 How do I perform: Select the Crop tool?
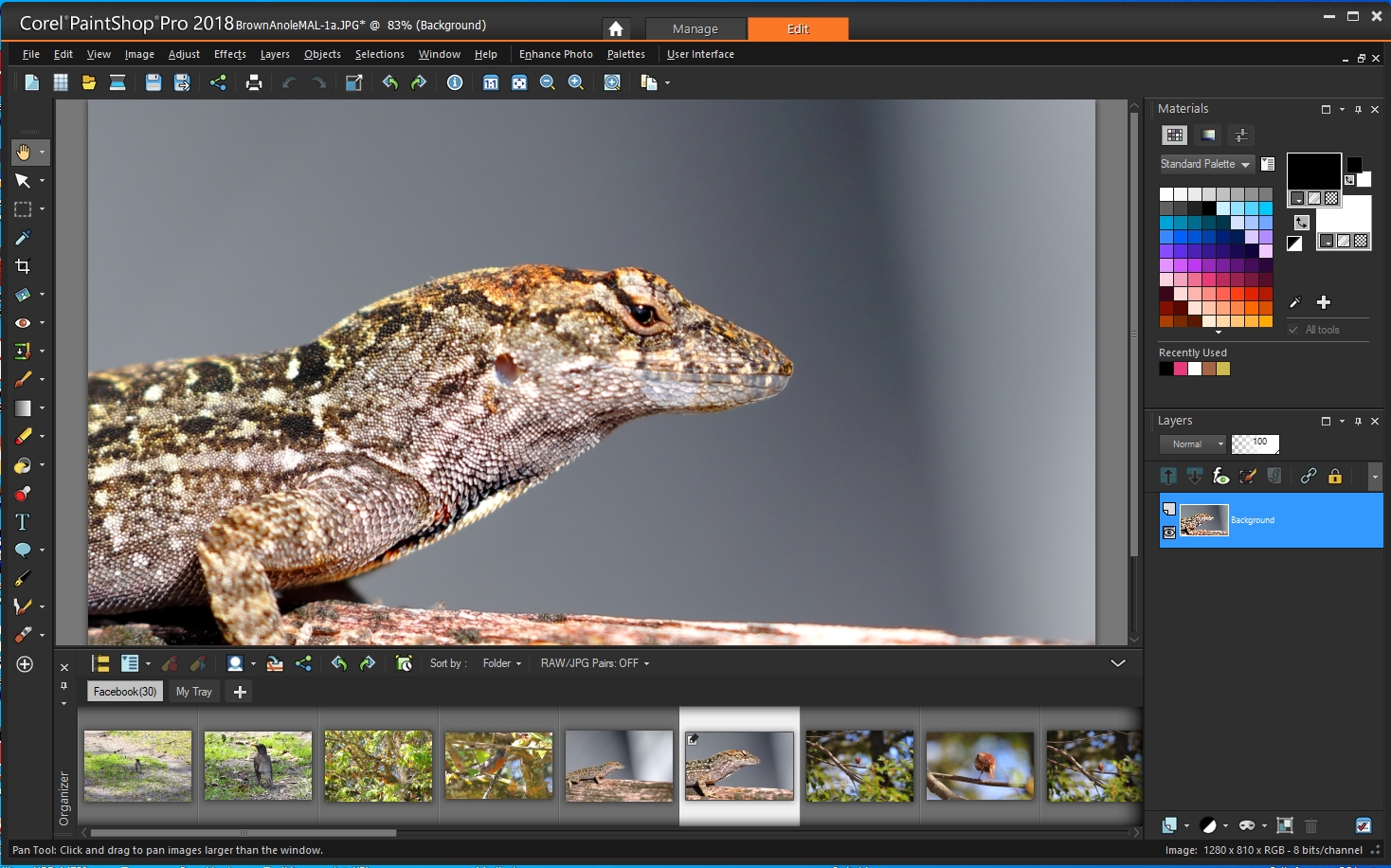(x=23, y=266)
